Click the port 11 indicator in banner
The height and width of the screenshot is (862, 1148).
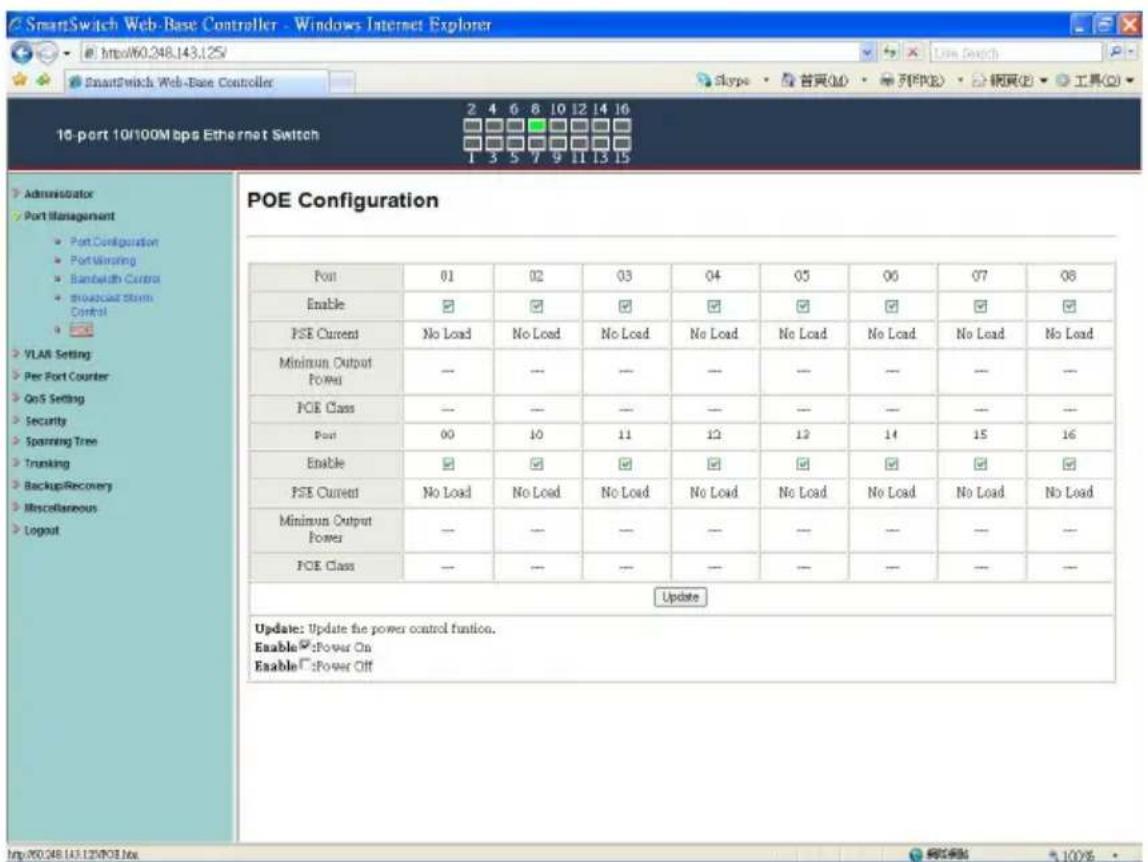[x=579, y=143]
